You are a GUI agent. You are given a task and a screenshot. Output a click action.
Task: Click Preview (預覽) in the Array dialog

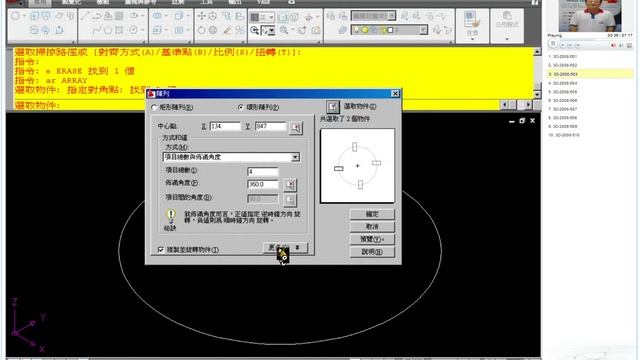coord(372,239)
